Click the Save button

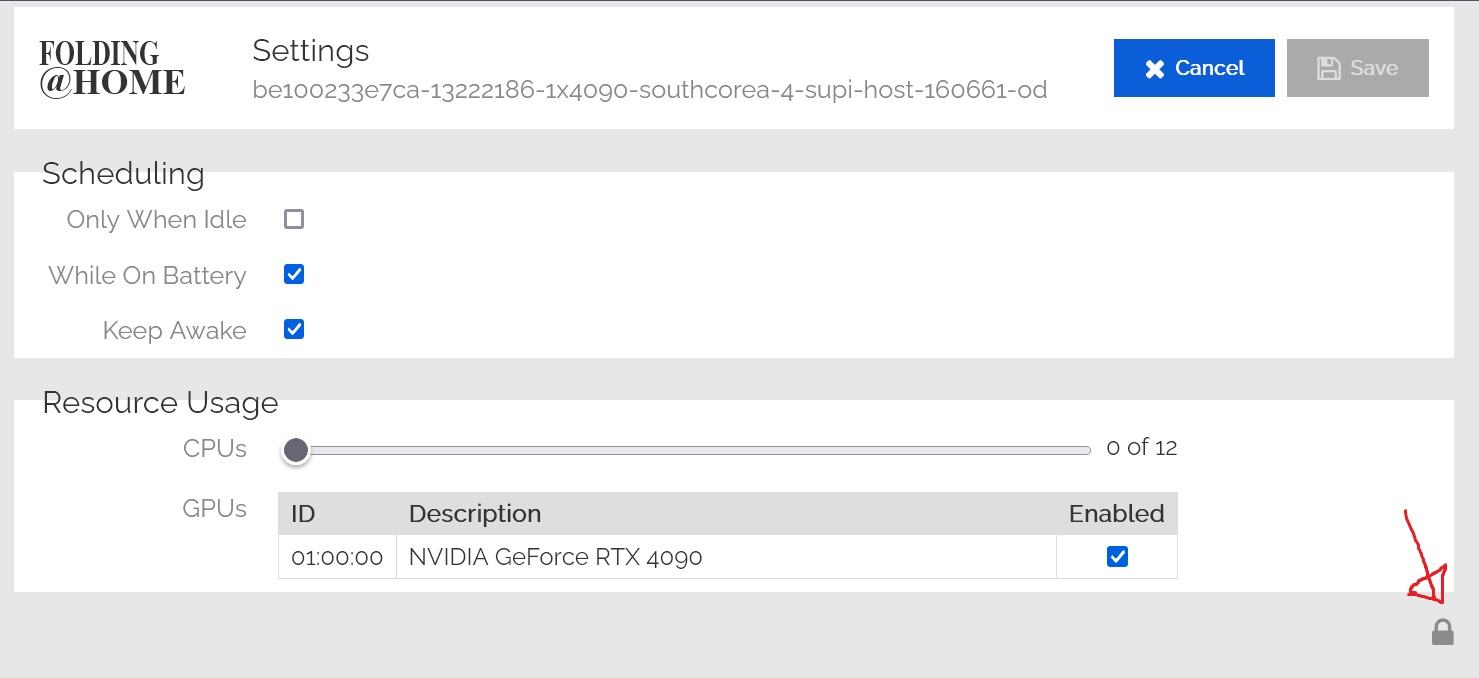pyautogui.click(x=1357, y=68)
